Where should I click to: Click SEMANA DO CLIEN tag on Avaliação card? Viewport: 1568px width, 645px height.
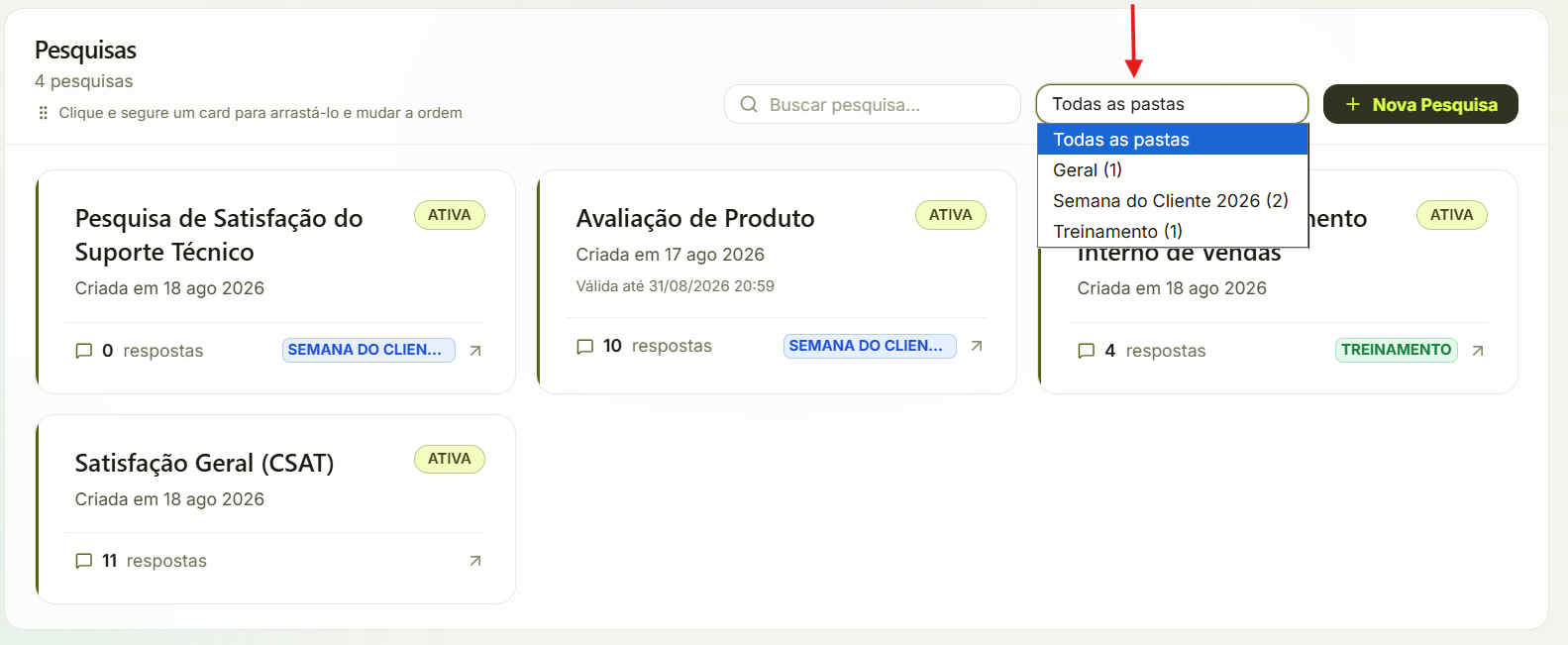point(870,346)
